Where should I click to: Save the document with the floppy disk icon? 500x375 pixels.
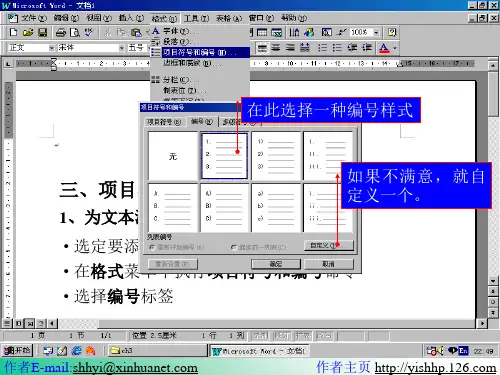pyautogui.click(x=43, y=32)
